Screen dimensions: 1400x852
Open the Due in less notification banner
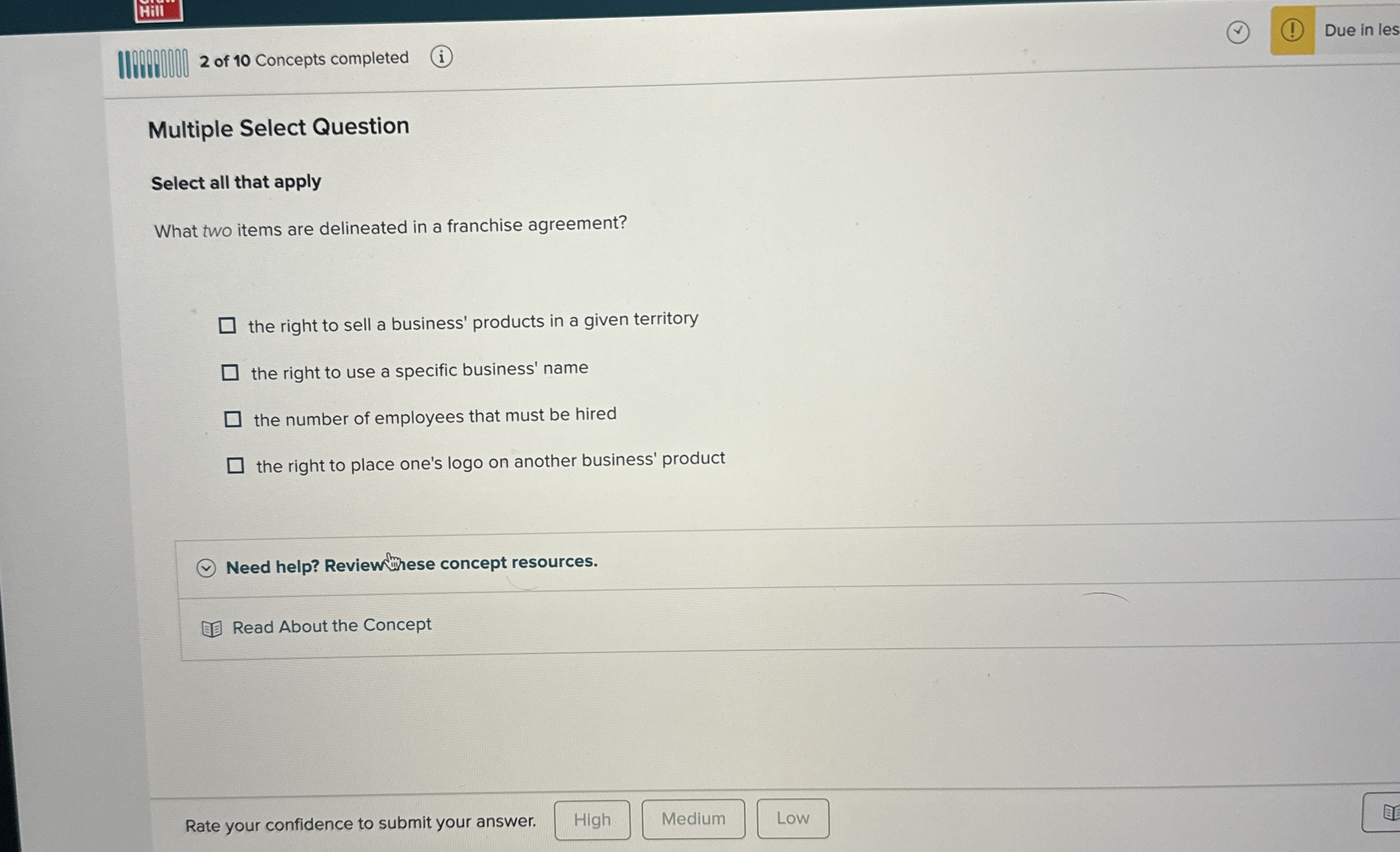[1358, 30]
